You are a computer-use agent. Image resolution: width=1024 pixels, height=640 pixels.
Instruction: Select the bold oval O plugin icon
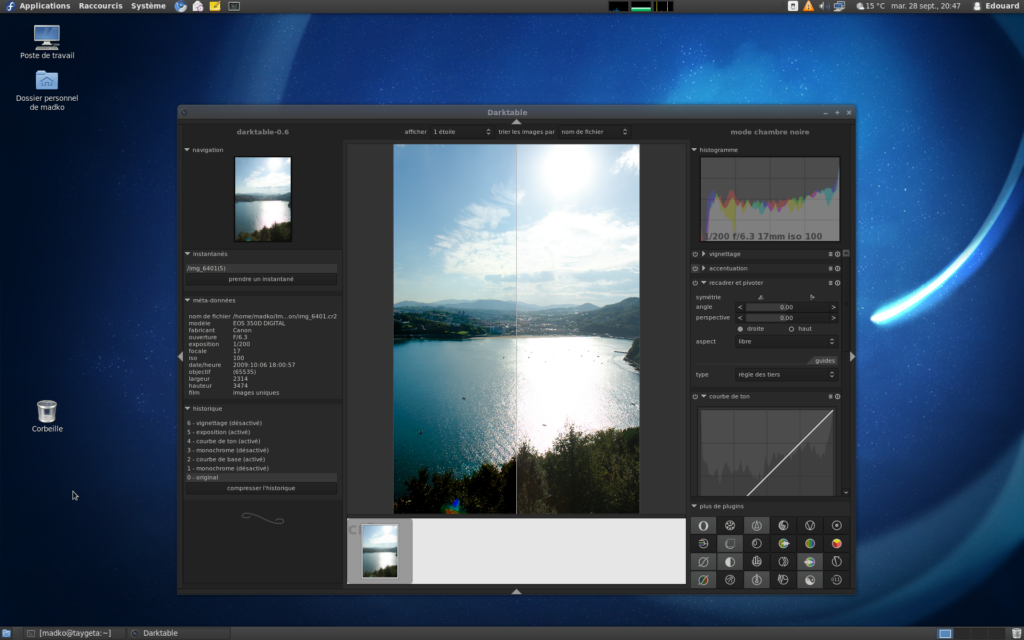click(x=703, y=525)
